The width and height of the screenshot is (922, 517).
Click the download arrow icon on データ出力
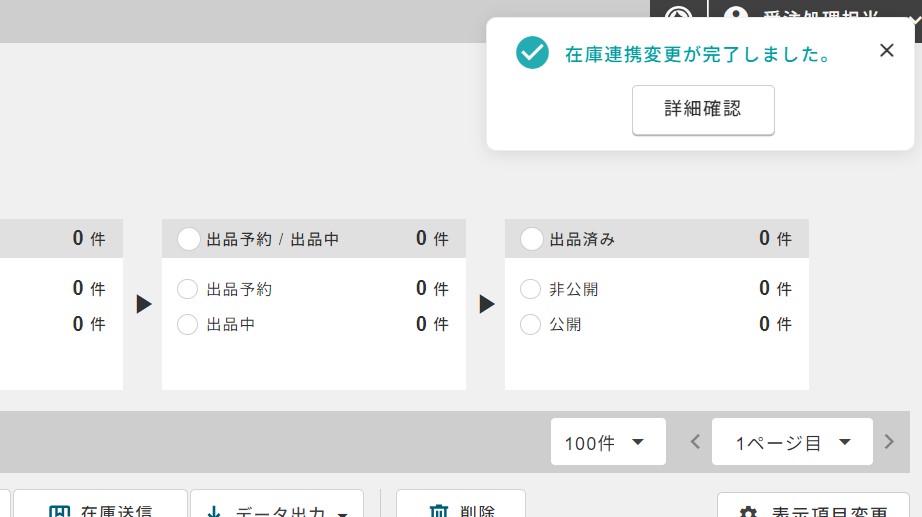(x=214, y=511)
